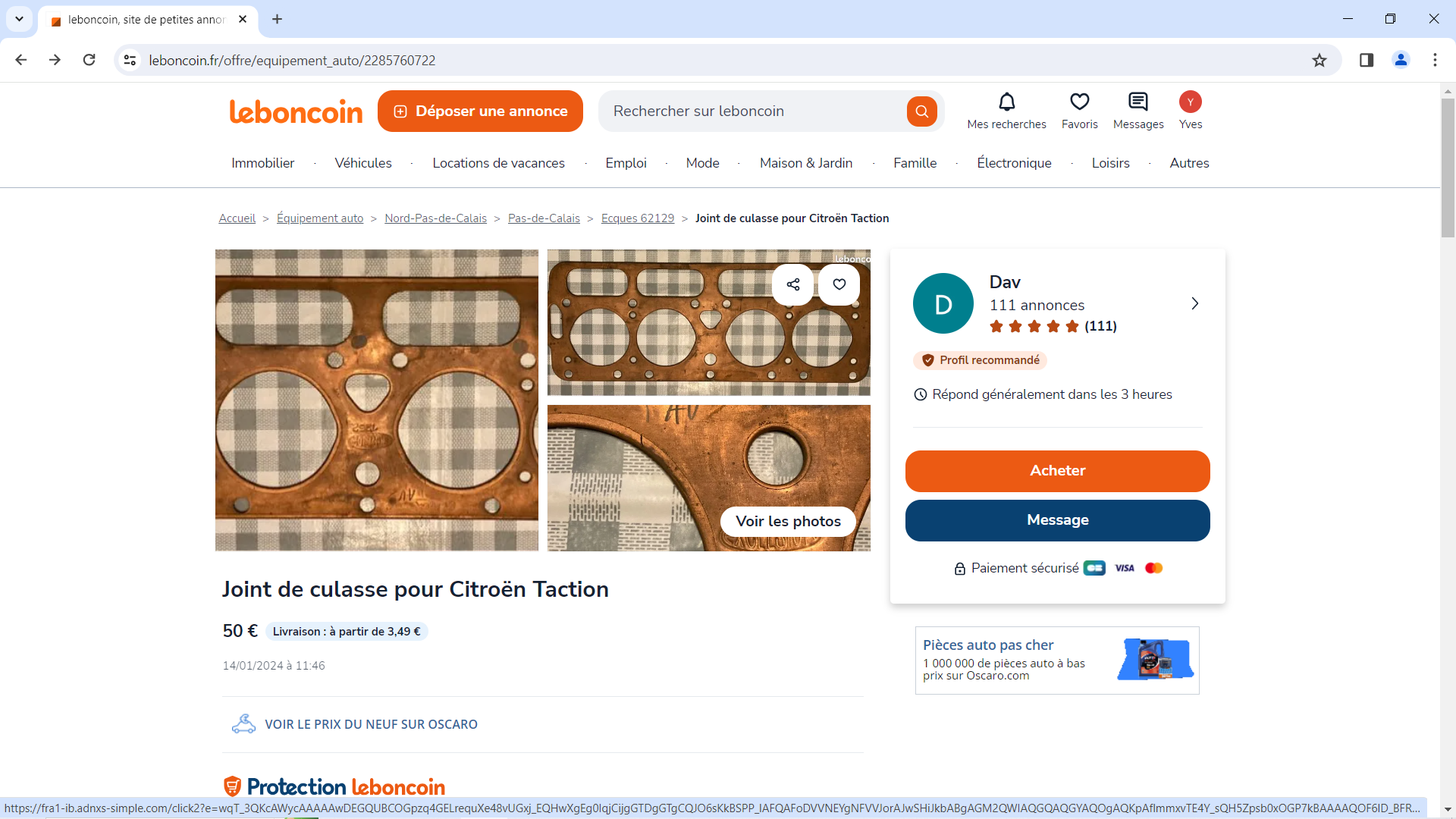Open a new browser tab

click(x=278, y=19)
